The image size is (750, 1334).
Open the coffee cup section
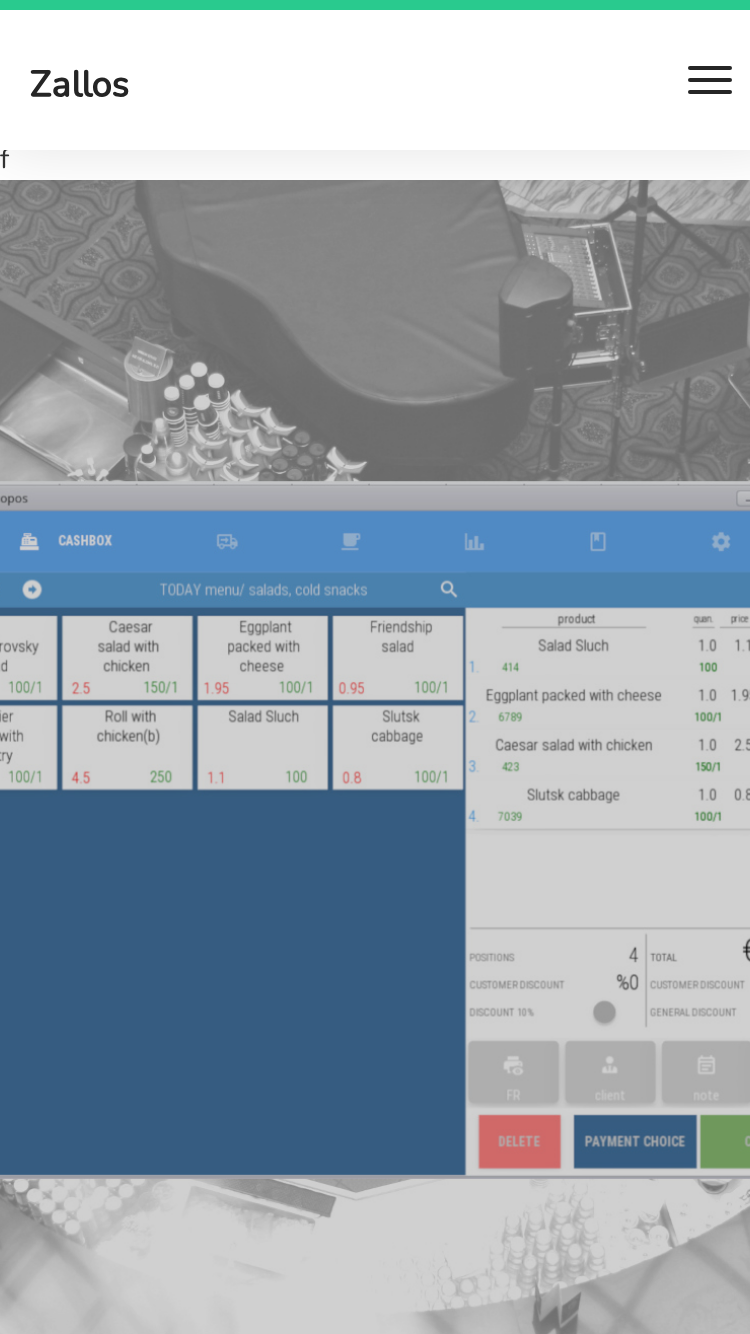[350, 541]
